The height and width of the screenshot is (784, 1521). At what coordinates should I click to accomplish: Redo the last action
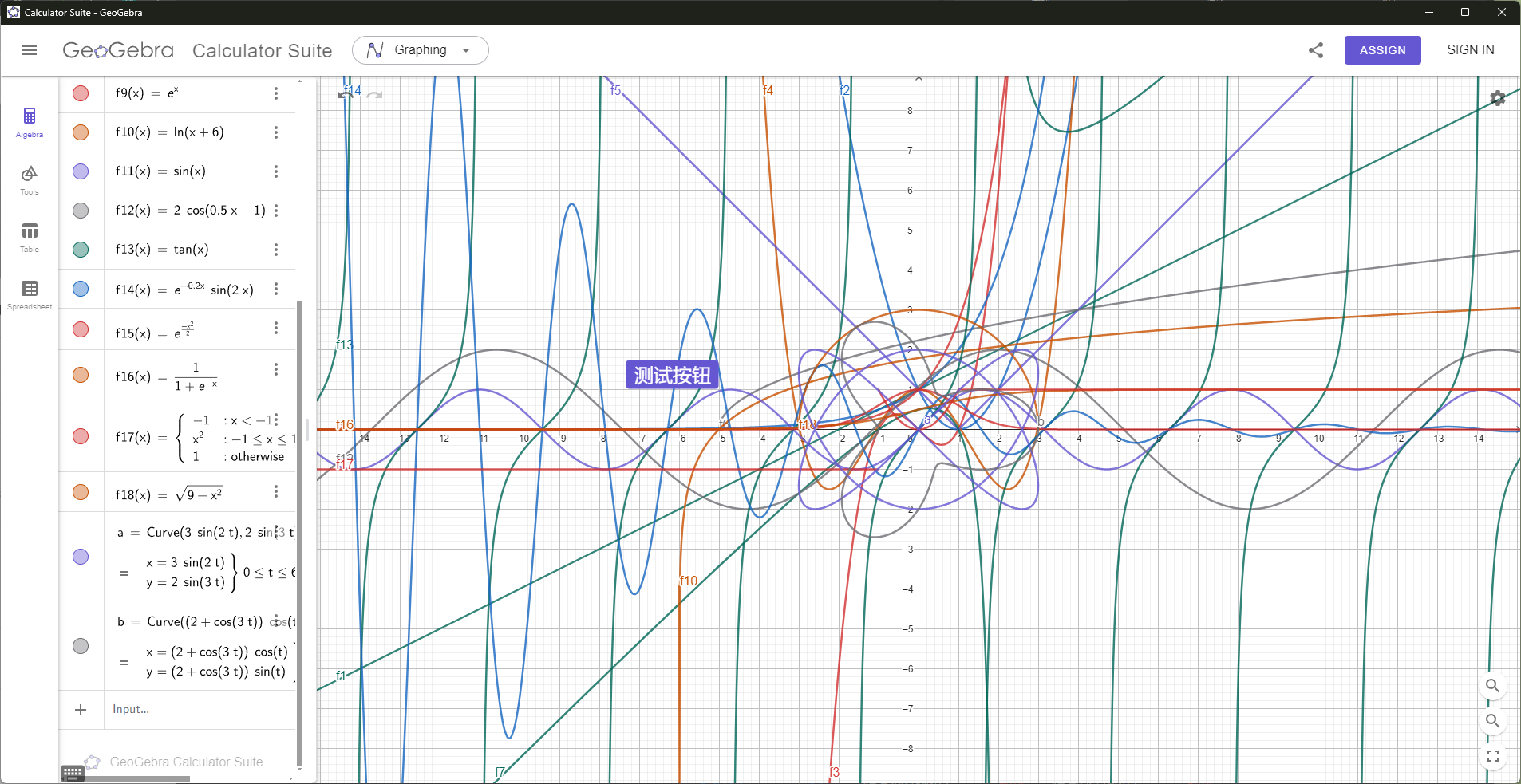(374, 94)
